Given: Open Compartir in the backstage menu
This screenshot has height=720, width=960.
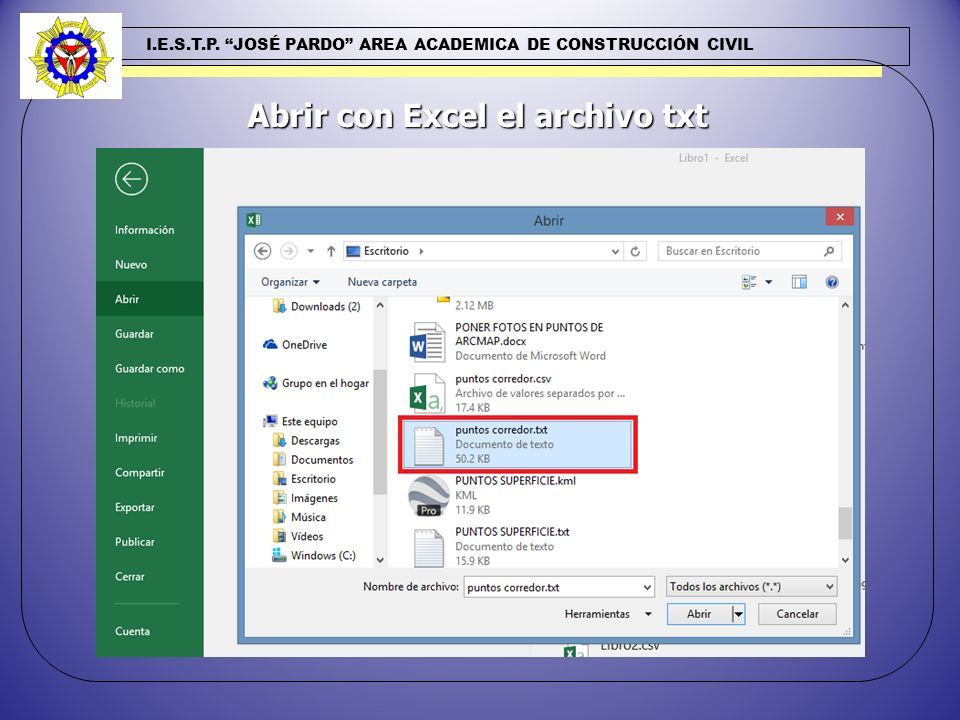Looking at the screenshot, I should (x=140, y=473).
